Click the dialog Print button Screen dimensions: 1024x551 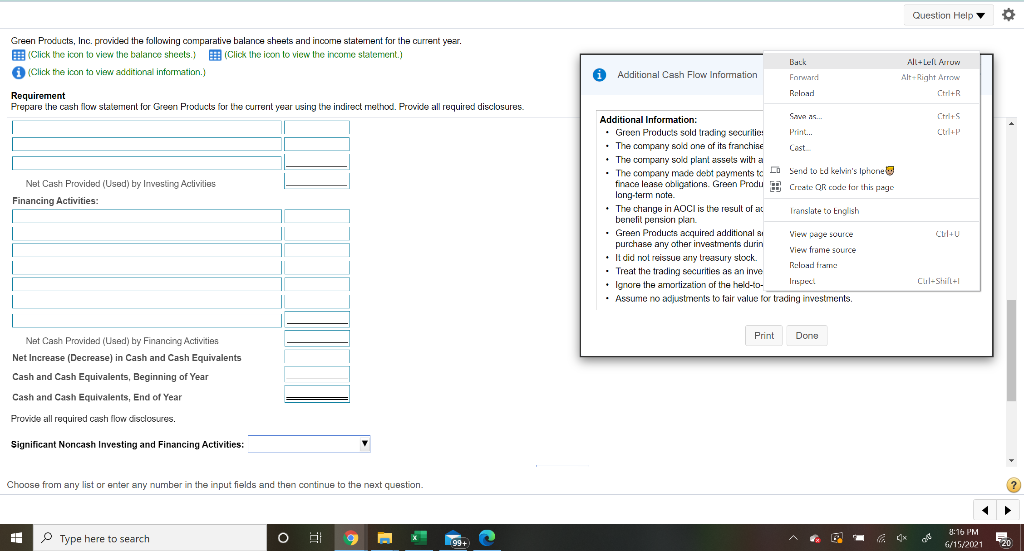[763, 336]
